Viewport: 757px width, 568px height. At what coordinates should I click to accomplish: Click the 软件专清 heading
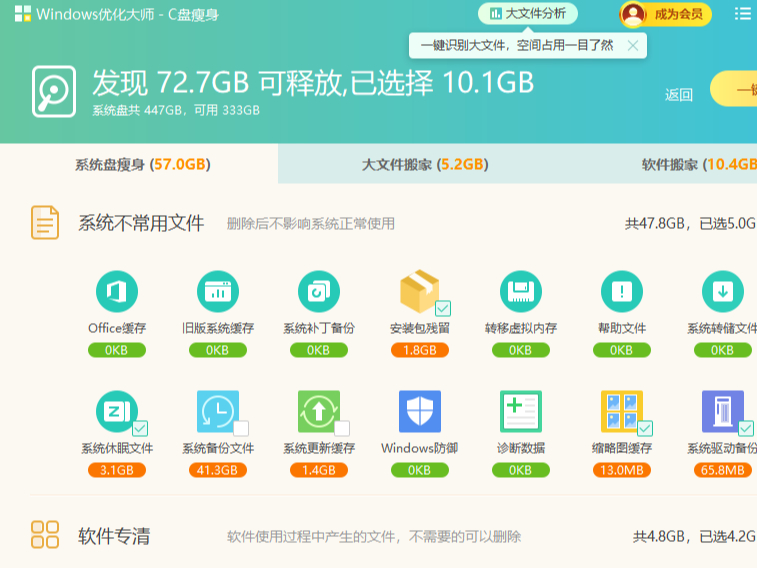(114, 536)
